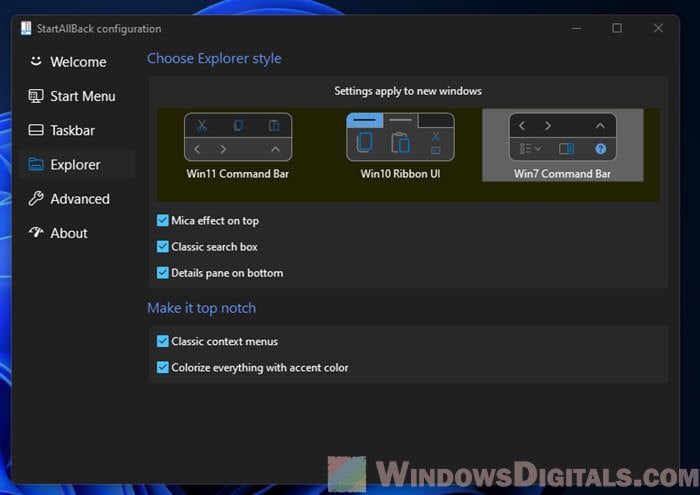Click the Make it top notch heading
Image resolution: width=700 pixels, height=495 pixels.
[x=202, y=308]
